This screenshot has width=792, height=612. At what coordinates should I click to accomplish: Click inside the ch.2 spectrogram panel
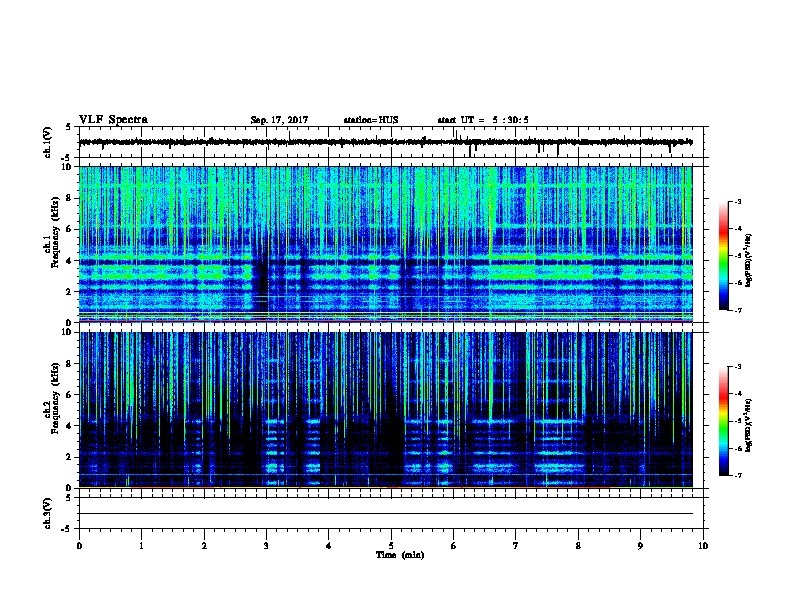386,410
